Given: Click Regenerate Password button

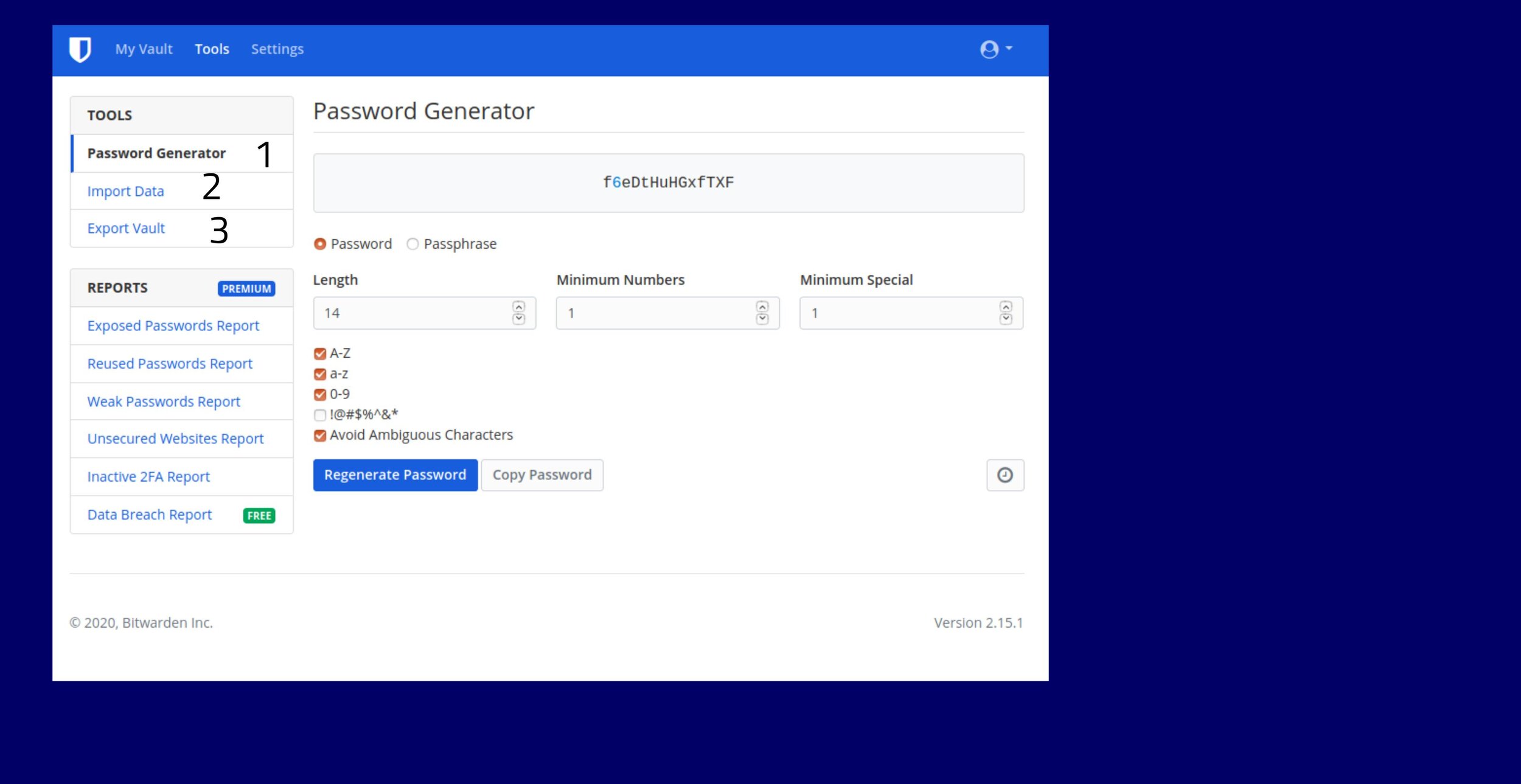Looking at the screenshot, I should click(x=395, y=475).
